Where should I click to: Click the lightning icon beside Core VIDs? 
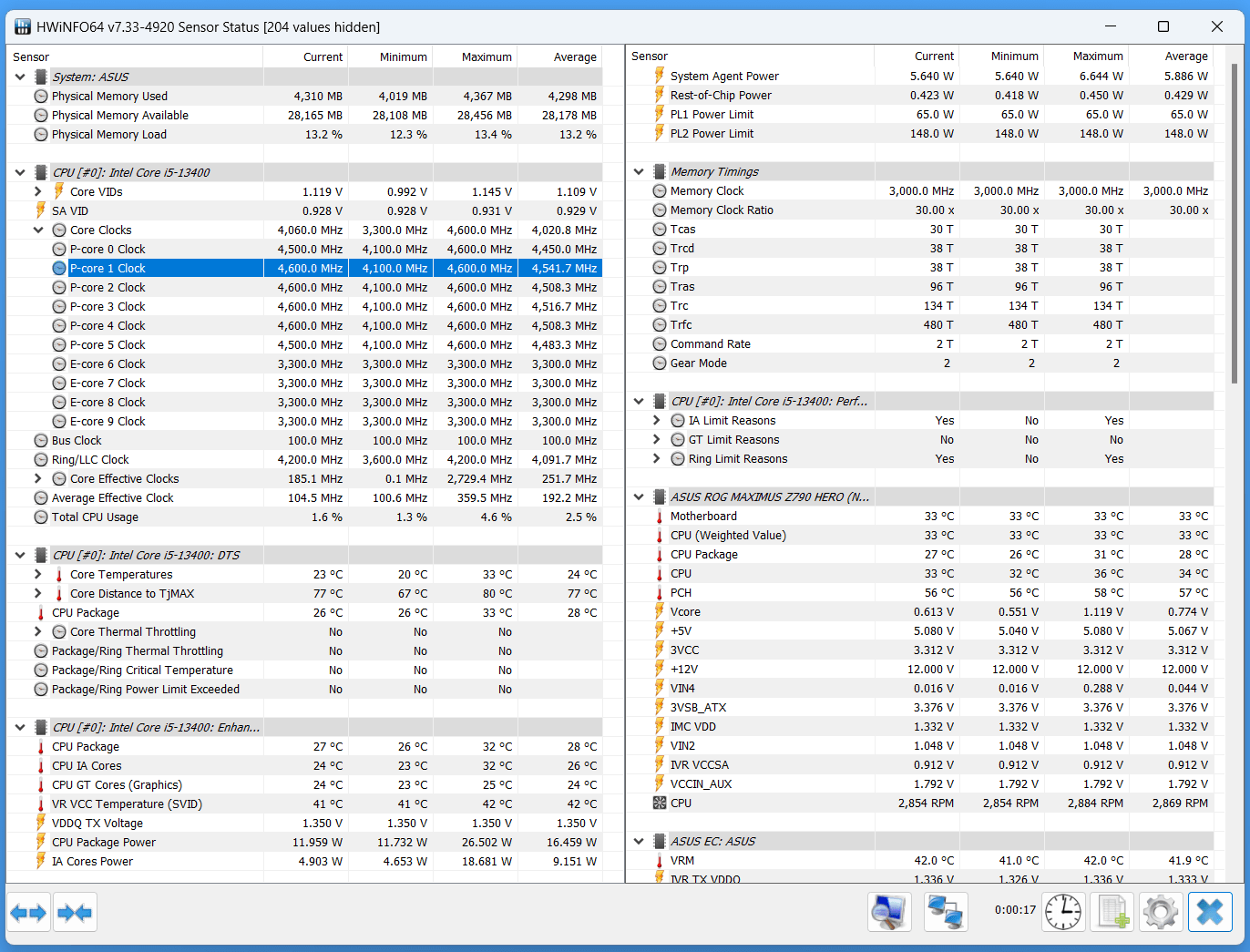point(58,191)
